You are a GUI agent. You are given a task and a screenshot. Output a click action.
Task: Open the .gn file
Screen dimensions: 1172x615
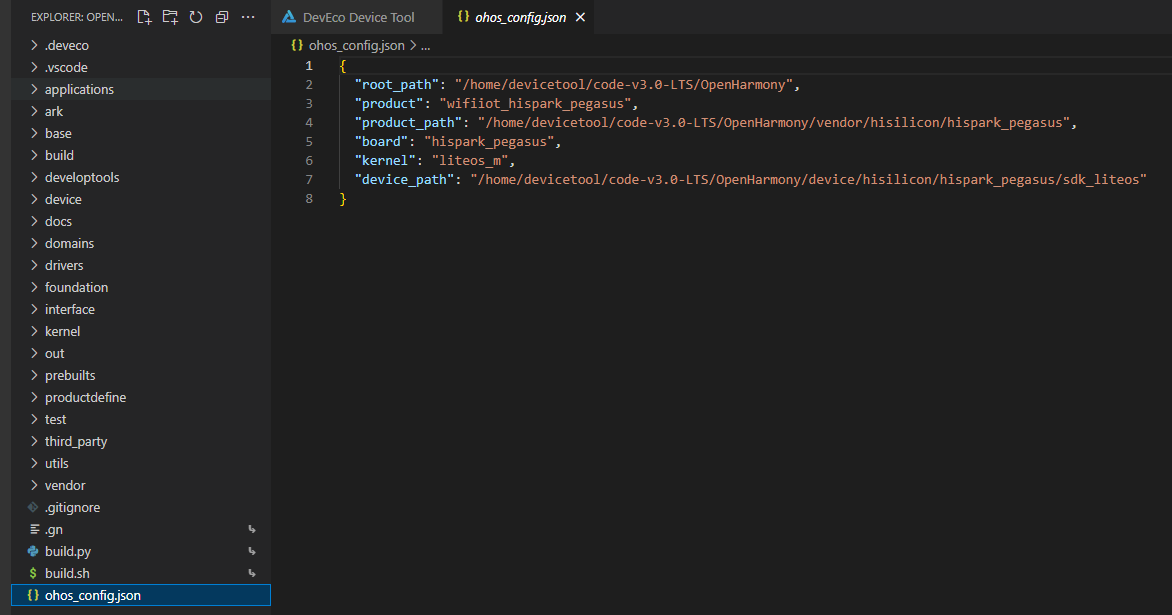click(141, 530)
